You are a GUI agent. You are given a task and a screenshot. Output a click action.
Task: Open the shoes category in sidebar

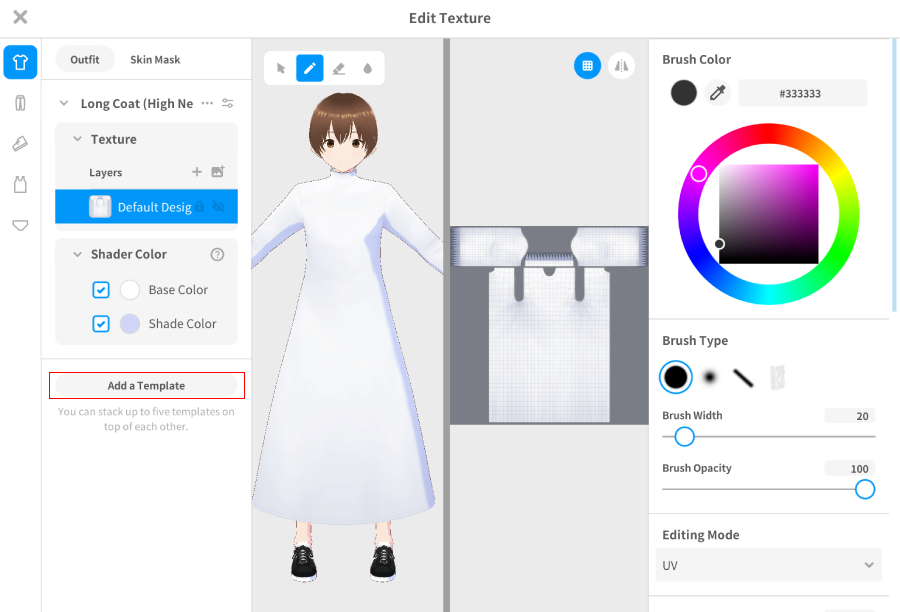click(x=20, y=144)
